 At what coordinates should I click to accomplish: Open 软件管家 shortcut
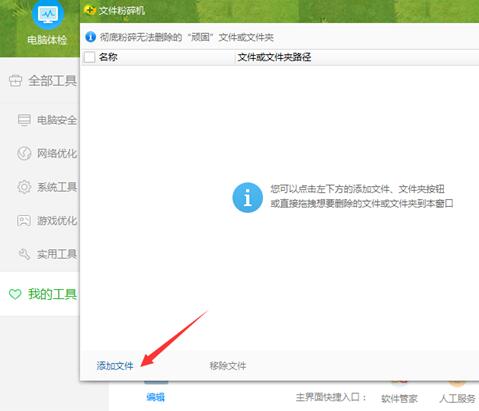(x=399, y=398)
